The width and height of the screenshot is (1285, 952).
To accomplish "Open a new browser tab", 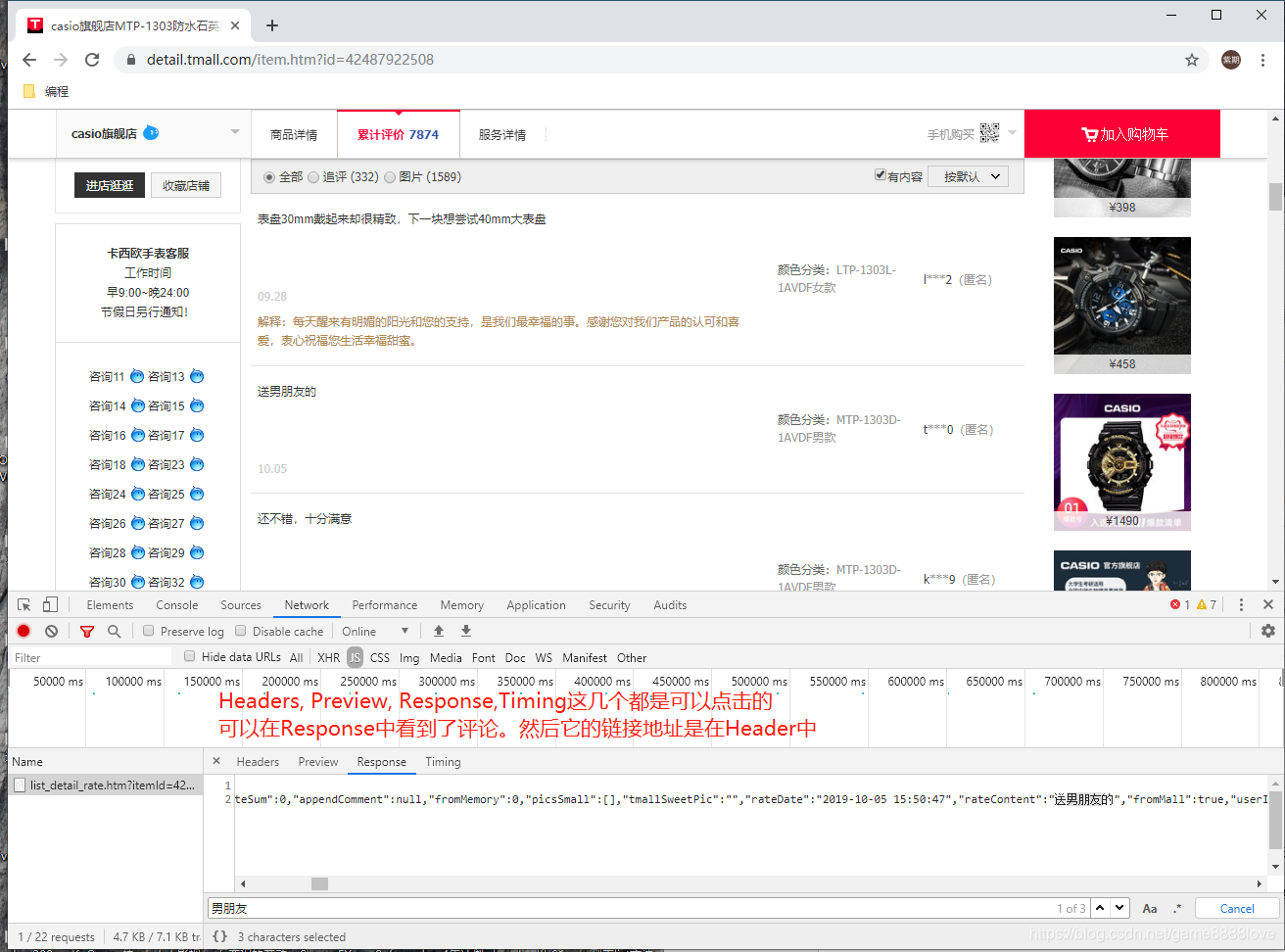I will (x=272, y=25).
